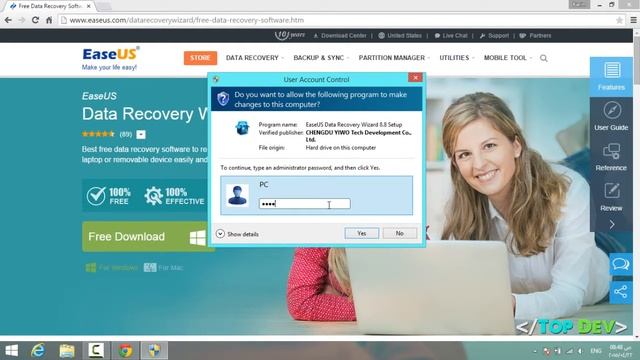Select the For Mac link
The image size is (640, 360).
pos(163,267)
